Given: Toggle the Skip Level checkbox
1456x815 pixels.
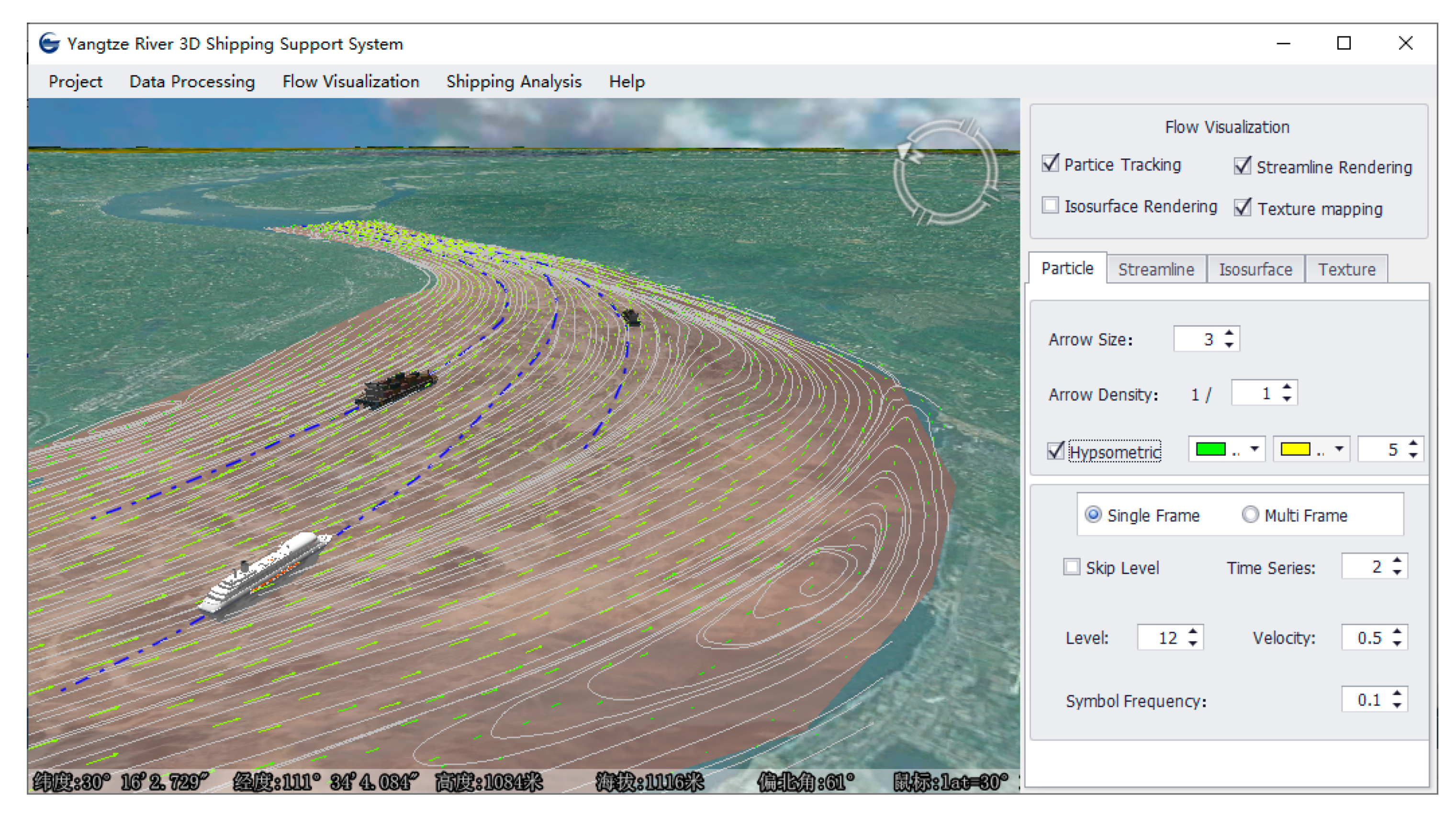Looking at the screenshot, I should pyautogui.click(x=1071, y=567).
